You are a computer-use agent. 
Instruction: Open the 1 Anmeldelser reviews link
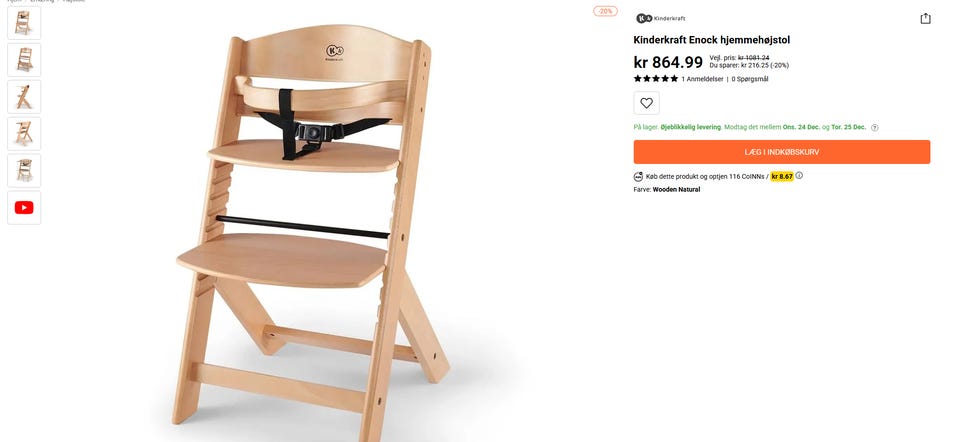coord(702,79)
